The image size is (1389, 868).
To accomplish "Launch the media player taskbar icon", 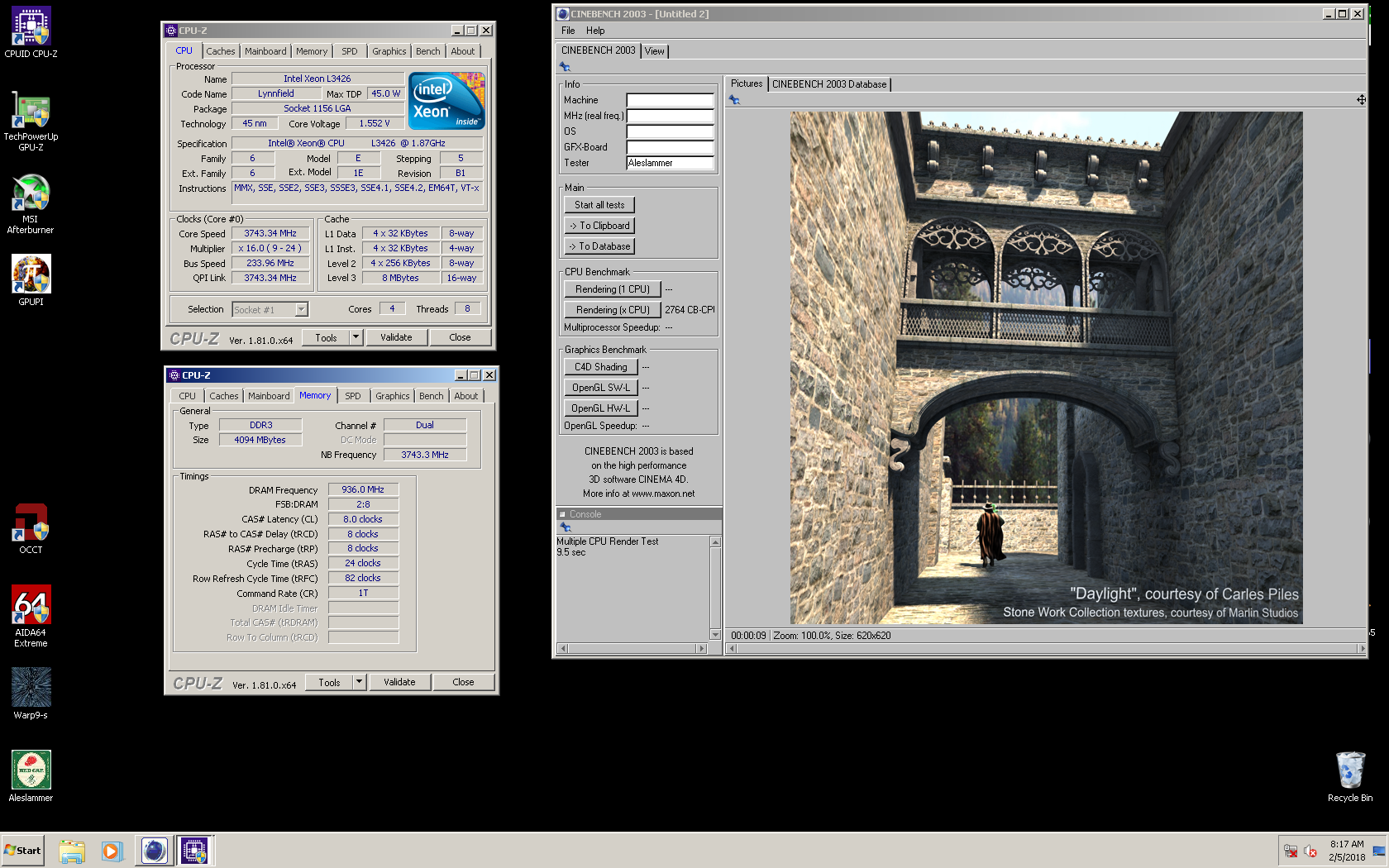I will (x=112, y=851).
